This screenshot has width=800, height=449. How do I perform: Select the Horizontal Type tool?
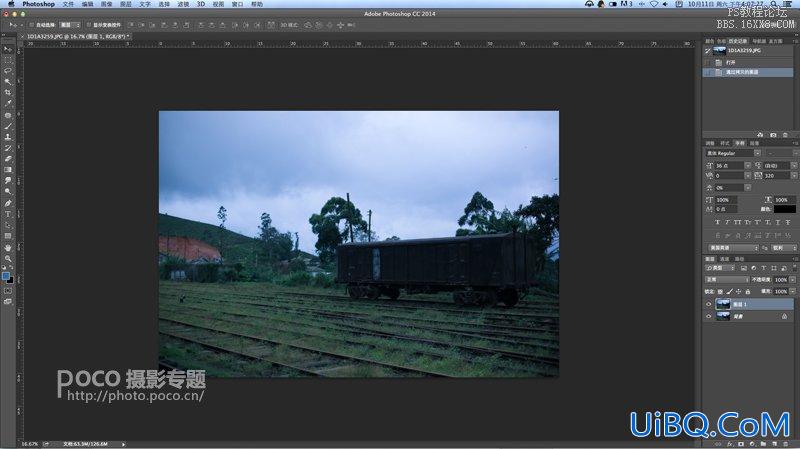coord(8,214)
